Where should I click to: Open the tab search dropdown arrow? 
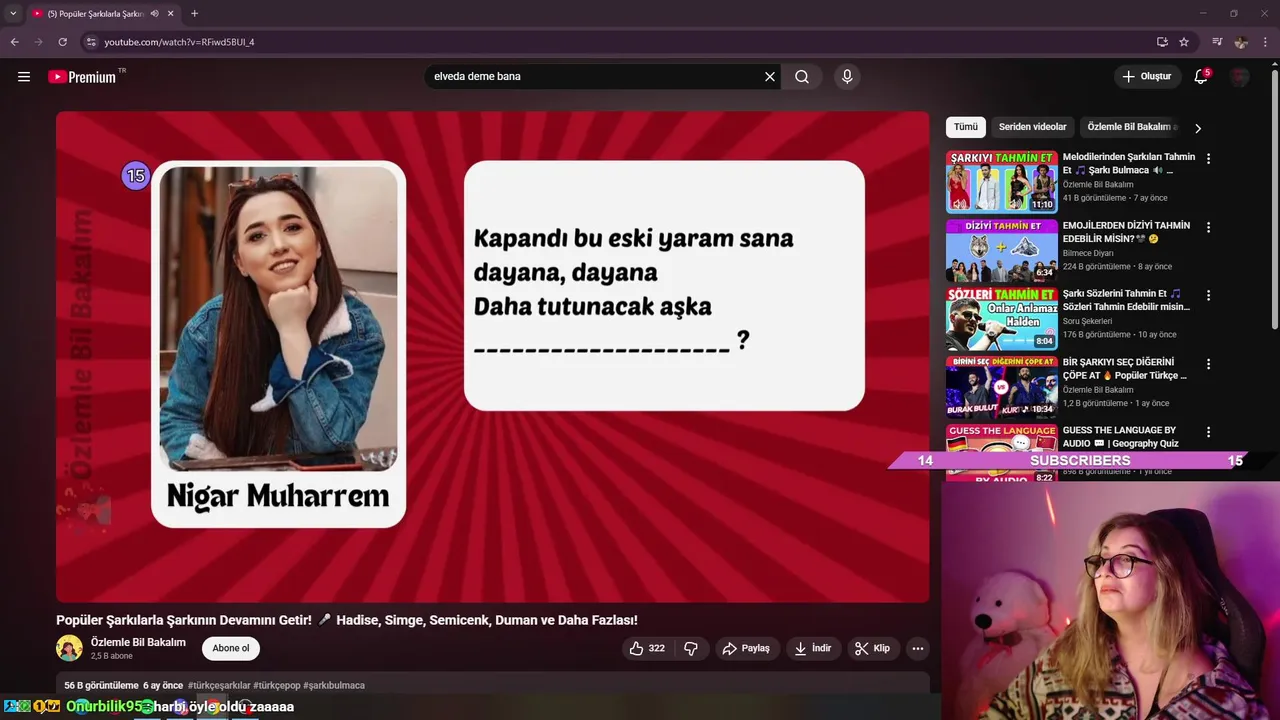[13, 13]
